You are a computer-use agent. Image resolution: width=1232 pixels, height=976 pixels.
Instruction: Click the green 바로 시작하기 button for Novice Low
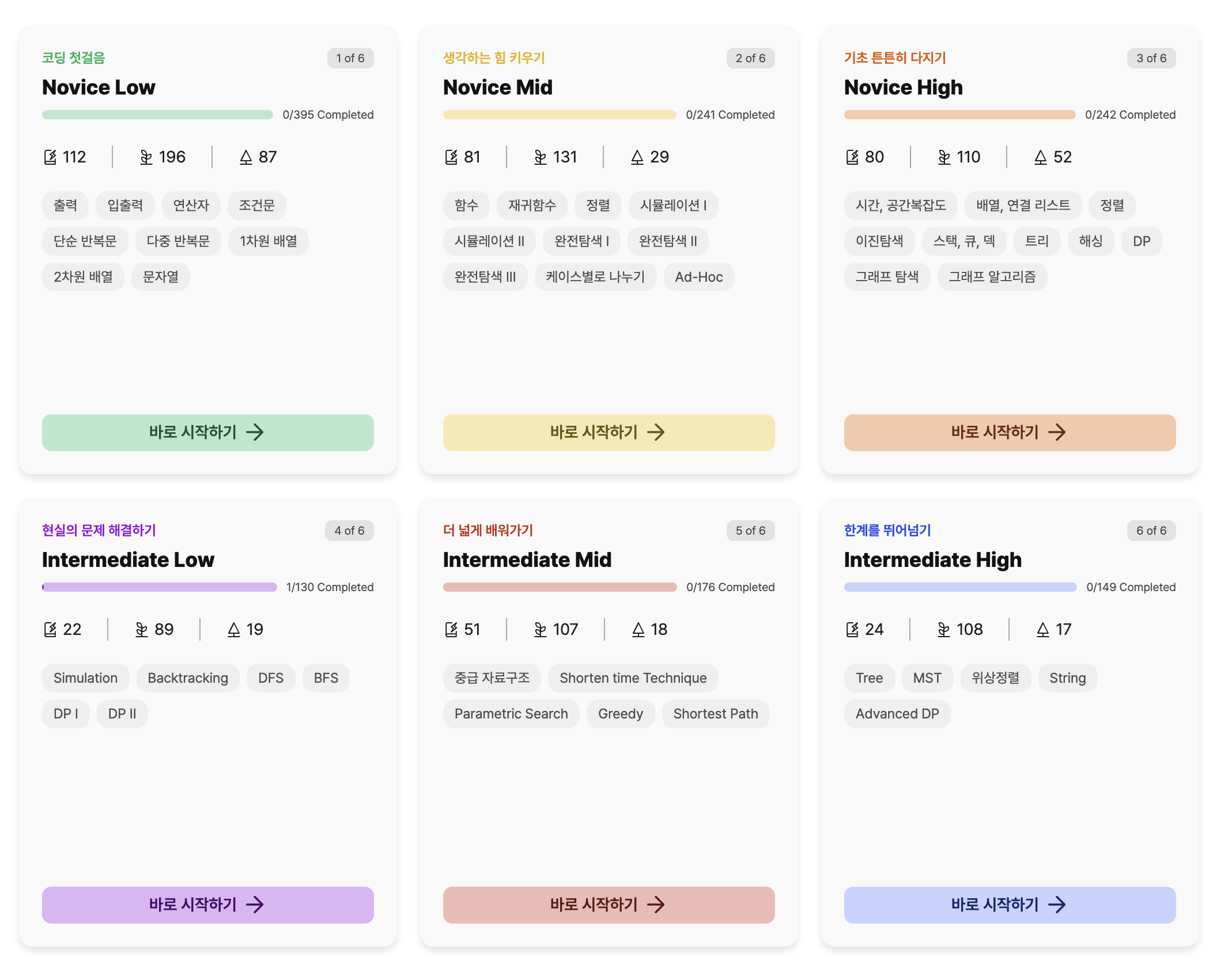point(207,432)
